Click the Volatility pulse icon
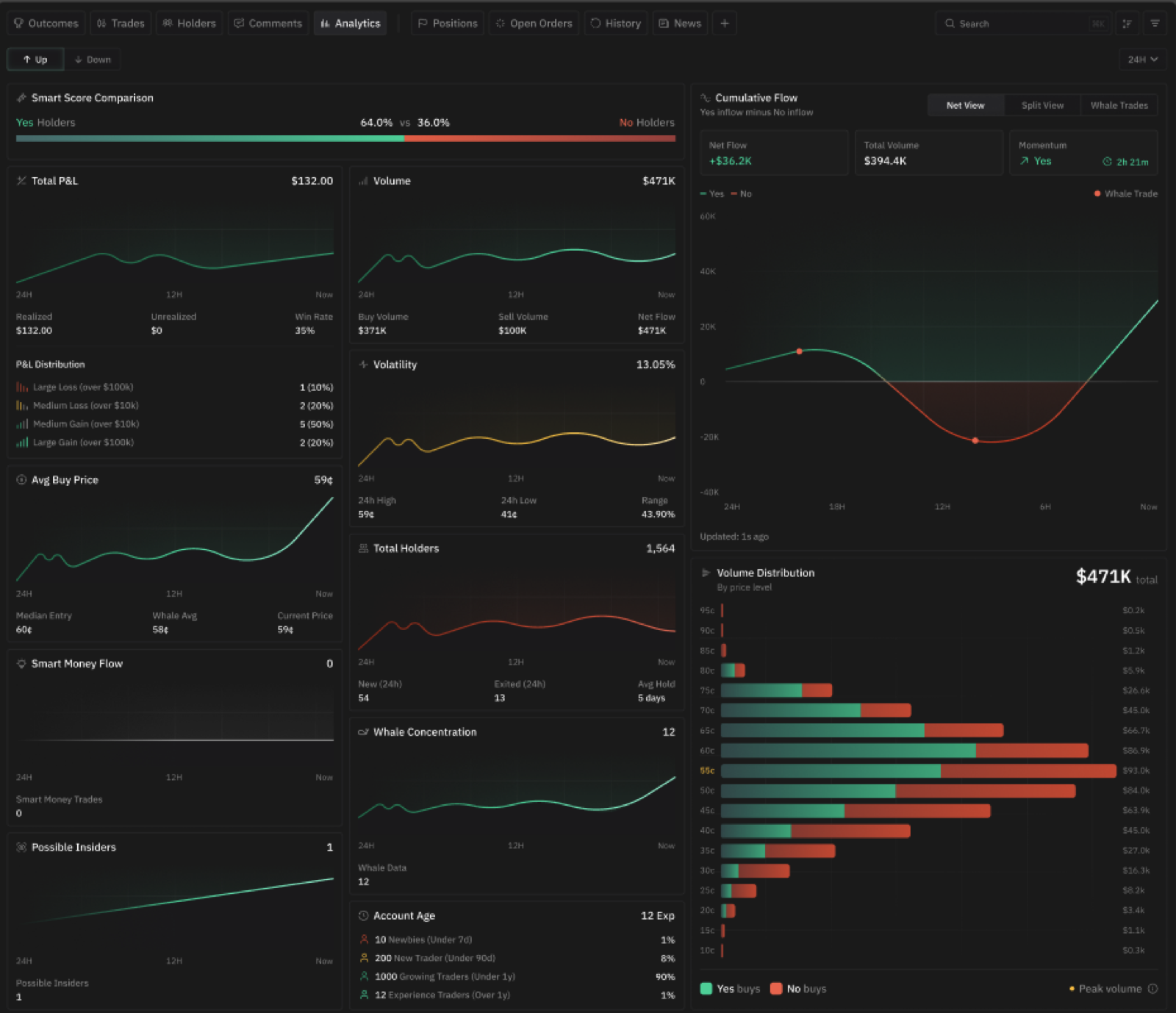Image resolution: width=1176 pixels, height=1013 pixels. 363,365
